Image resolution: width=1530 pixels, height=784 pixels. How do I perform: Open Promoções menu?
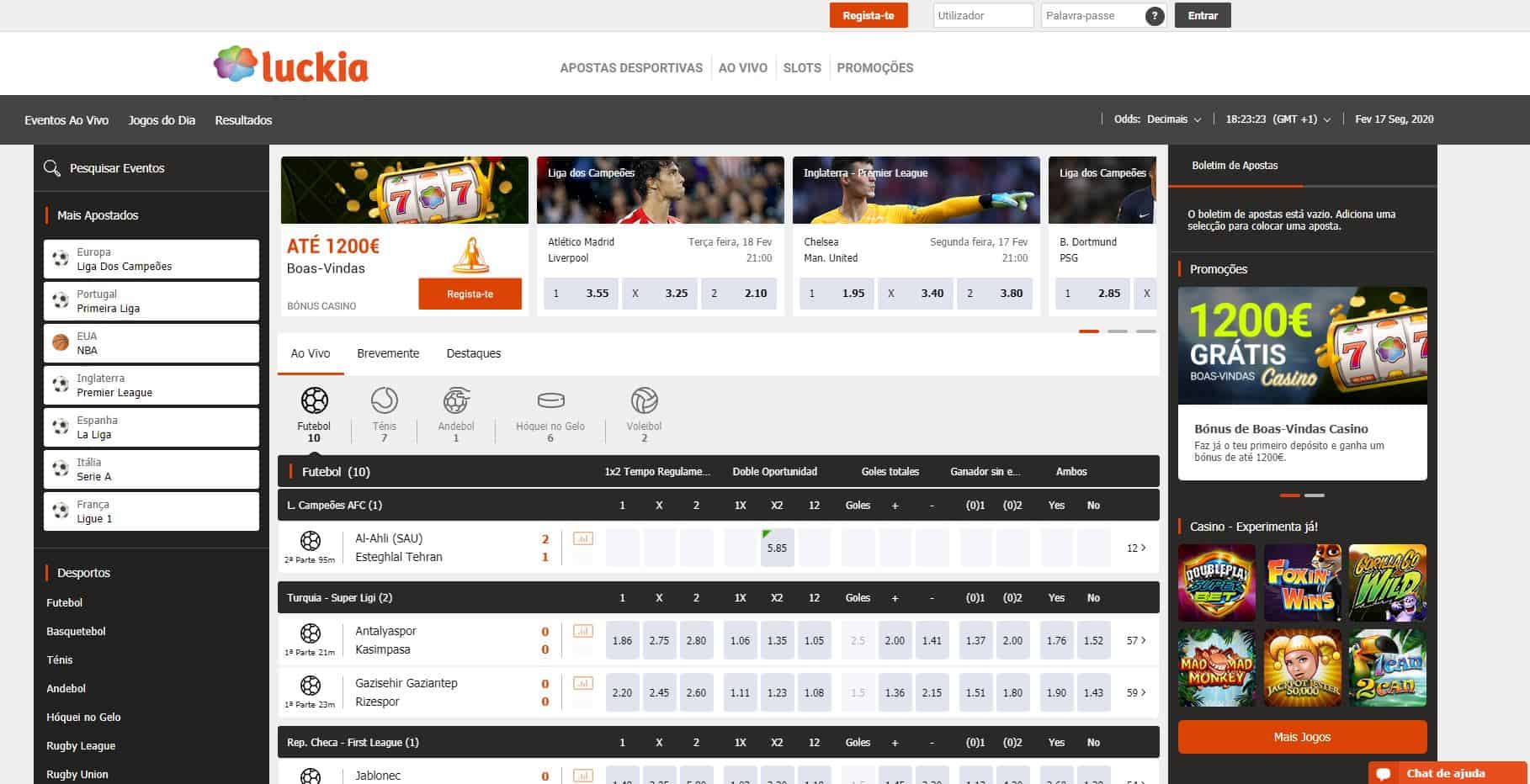[x=875, y=68]
